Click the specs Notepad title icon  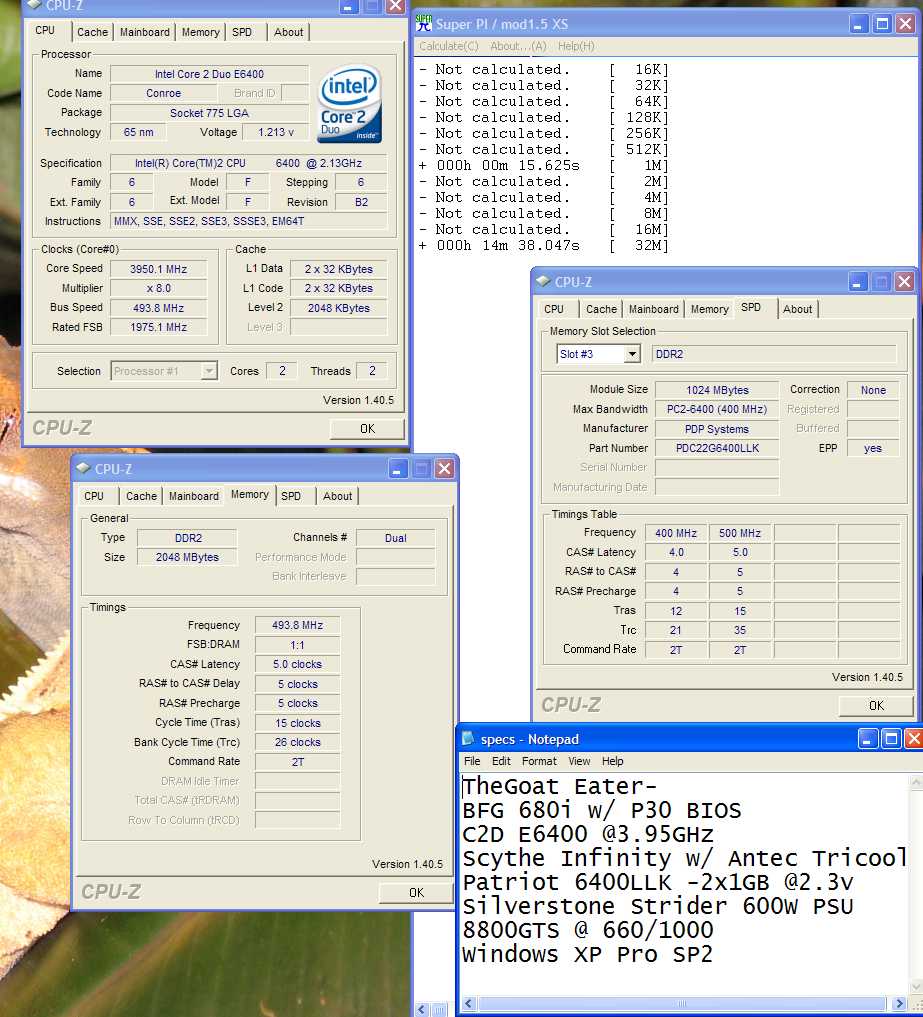coord(468,739)
